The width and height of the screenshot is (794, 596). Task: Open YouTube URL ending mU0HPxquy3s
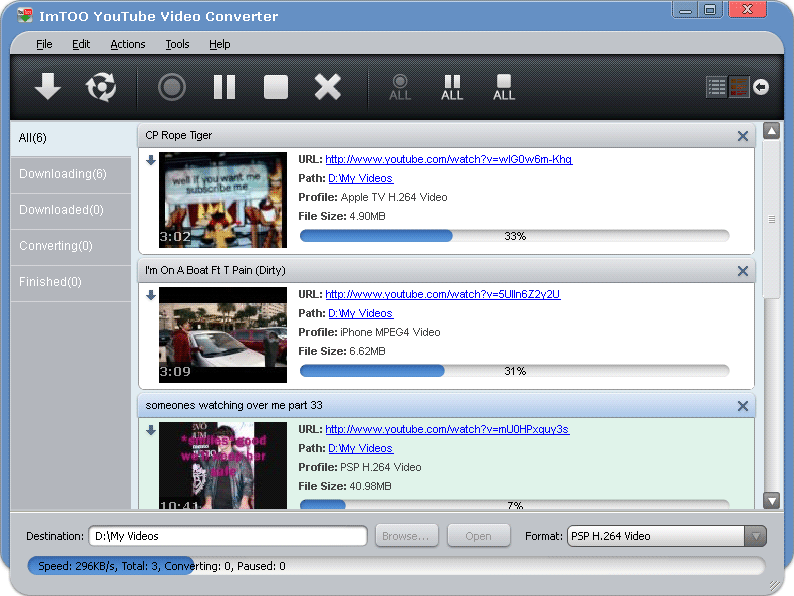click(x=447, y=429)
